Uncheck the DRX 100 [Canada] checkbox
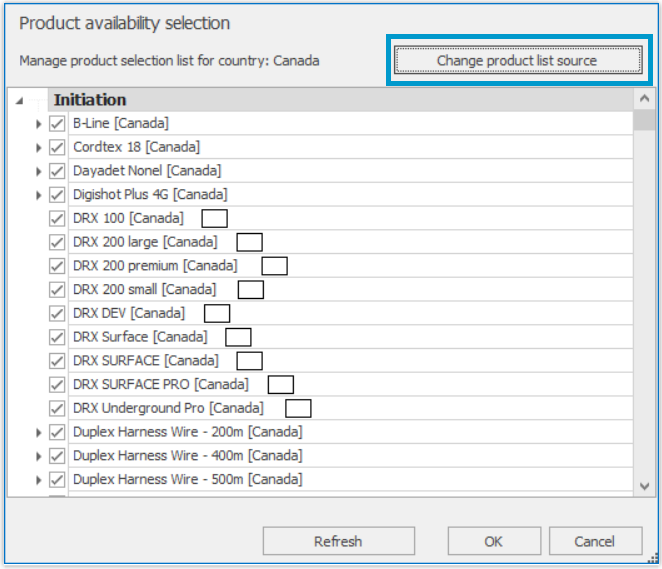This screenshot has width=662, height=569. pos(57,219)
